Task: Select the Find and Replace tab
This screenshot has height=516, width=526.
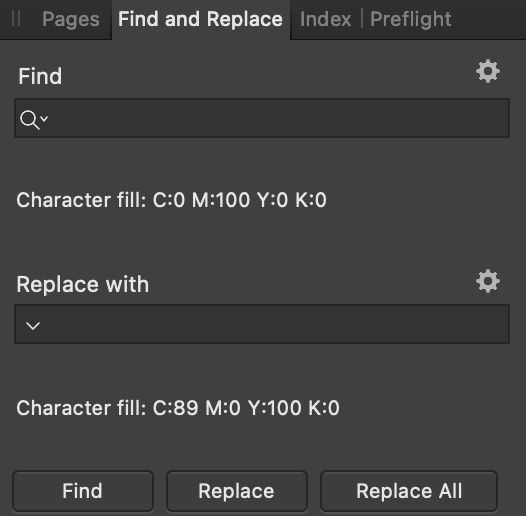Action: 200,19
